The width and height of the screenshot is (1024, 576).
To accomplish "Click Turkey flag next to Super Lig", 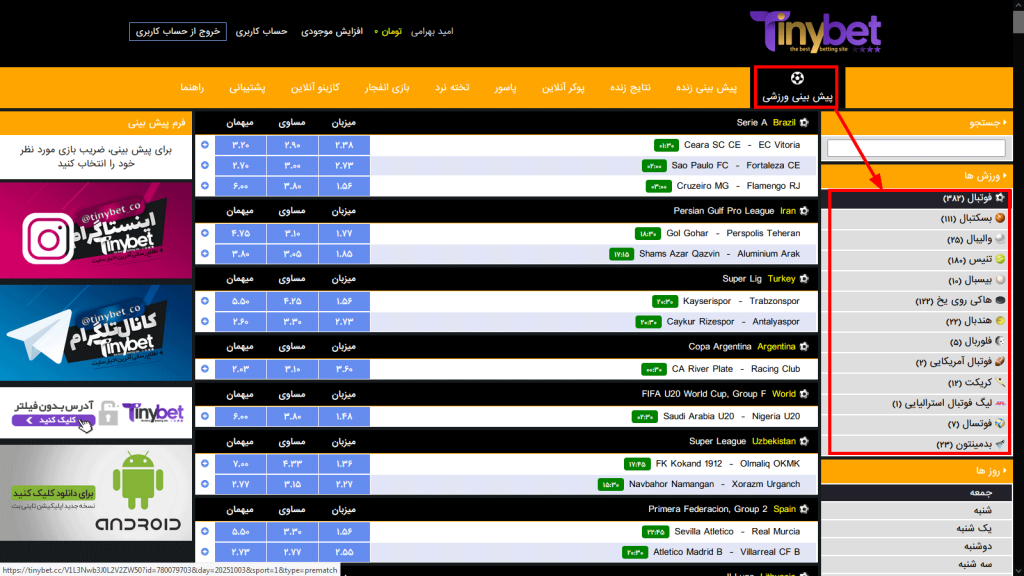I will (803, 278).
